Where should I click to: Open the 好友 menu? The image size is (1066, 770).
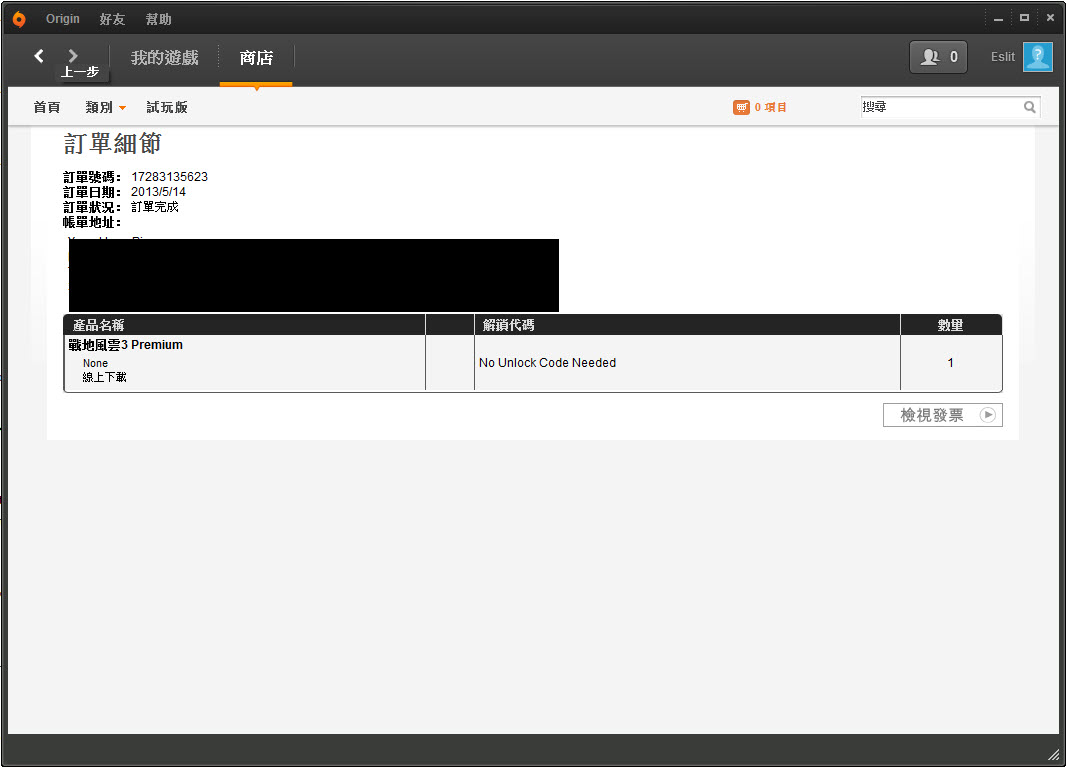(112, 19)
